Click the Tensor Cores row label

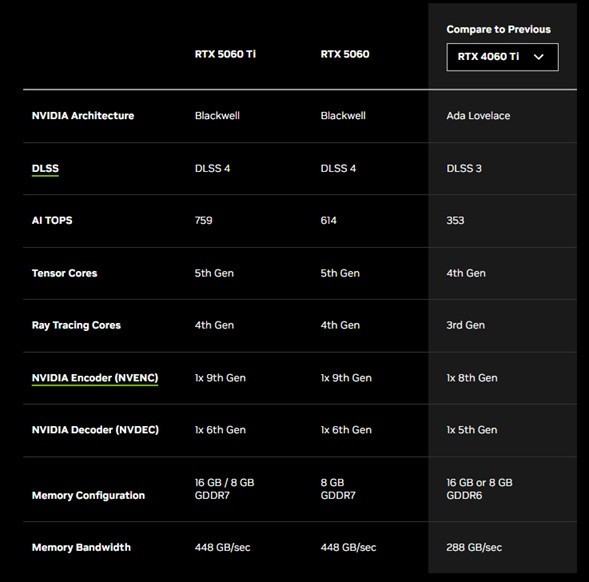click(65, 273)
